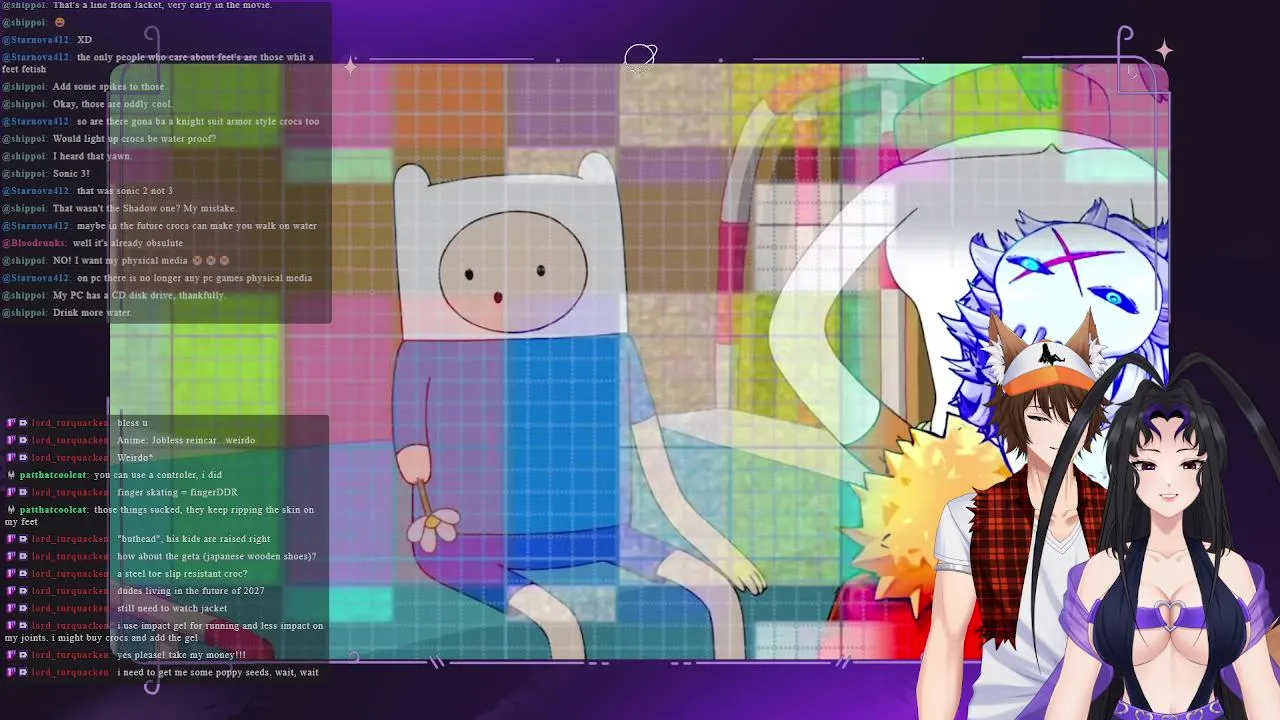Select chat message 'Okay, those are oddly cool.'
Viewport: 1280px width, 720px height.
[113, 104]
